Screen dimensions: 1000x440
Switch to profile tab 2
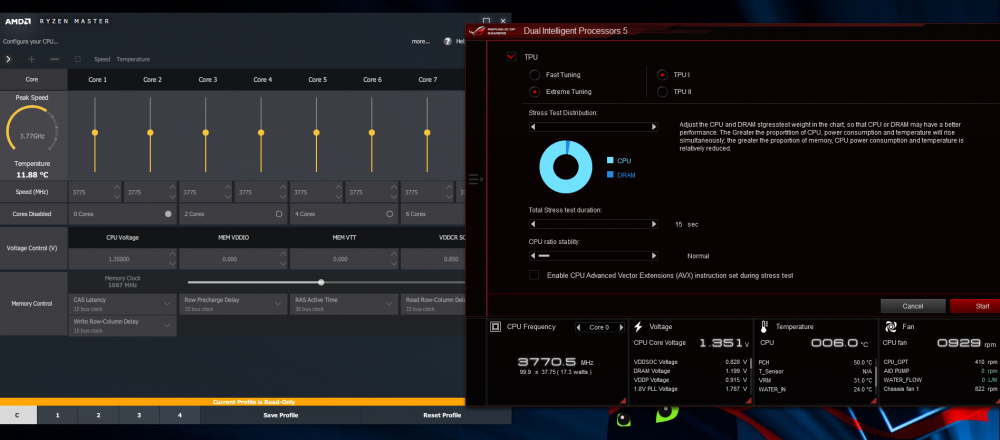pyautogui.click(x=98, y=415)
